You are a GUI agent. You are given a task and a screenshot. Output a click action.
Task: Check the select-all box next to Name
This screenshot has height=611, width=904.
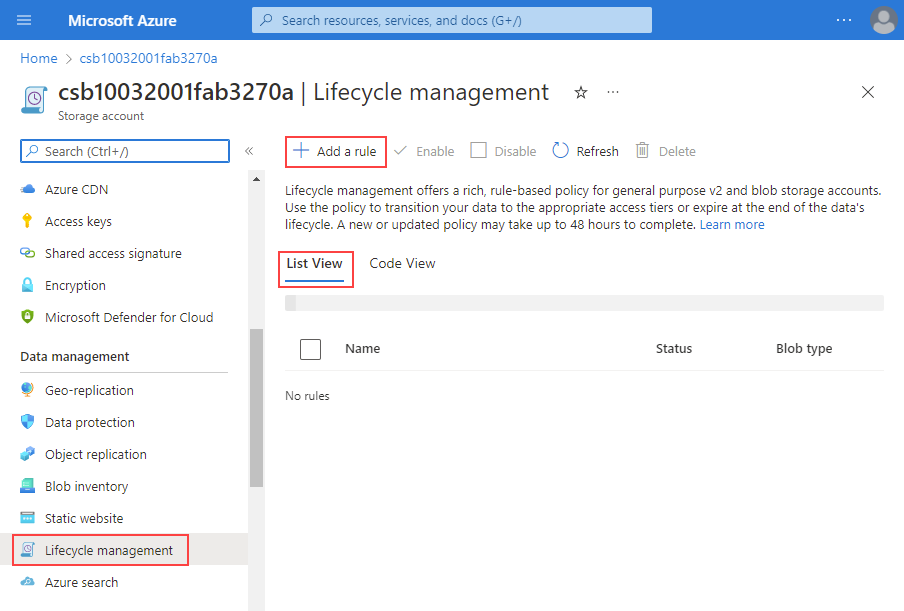(310, 349)
